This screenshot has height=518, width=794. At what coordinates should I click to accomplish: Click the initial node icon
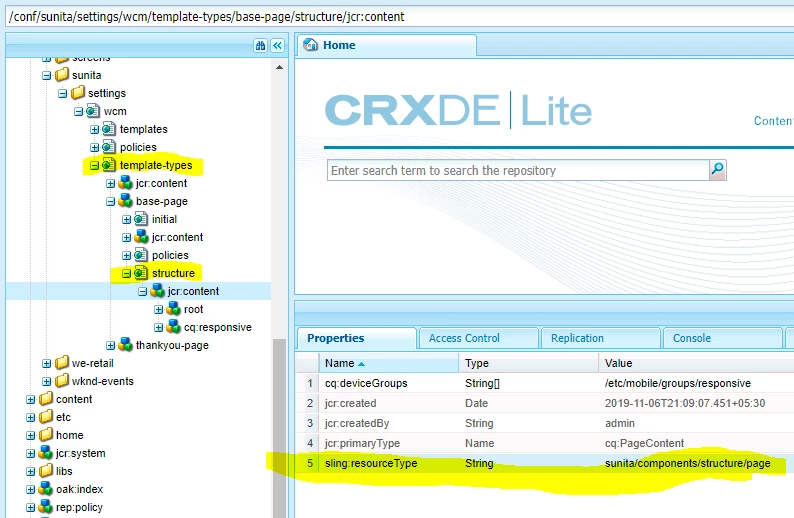(x=141, y=219)
